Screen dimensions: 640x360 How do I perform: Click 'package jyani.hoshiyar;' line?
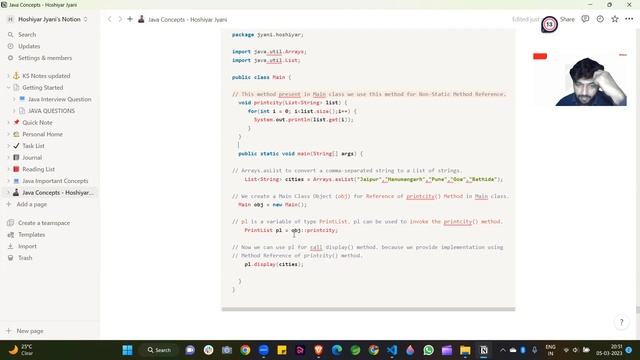pyautogui.click(x=268, y=35)
